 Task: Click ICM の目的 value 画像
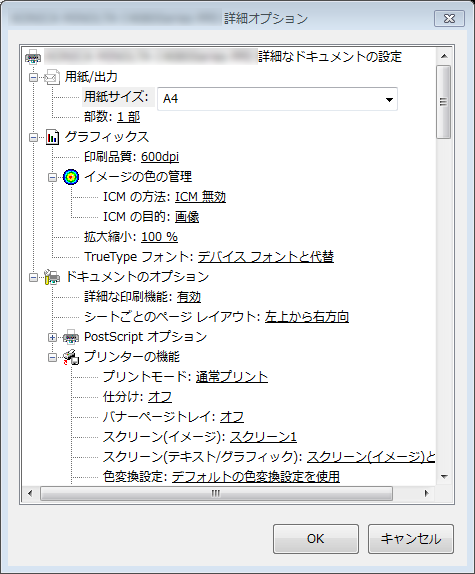pyautogui.click(x=187, y=217)
